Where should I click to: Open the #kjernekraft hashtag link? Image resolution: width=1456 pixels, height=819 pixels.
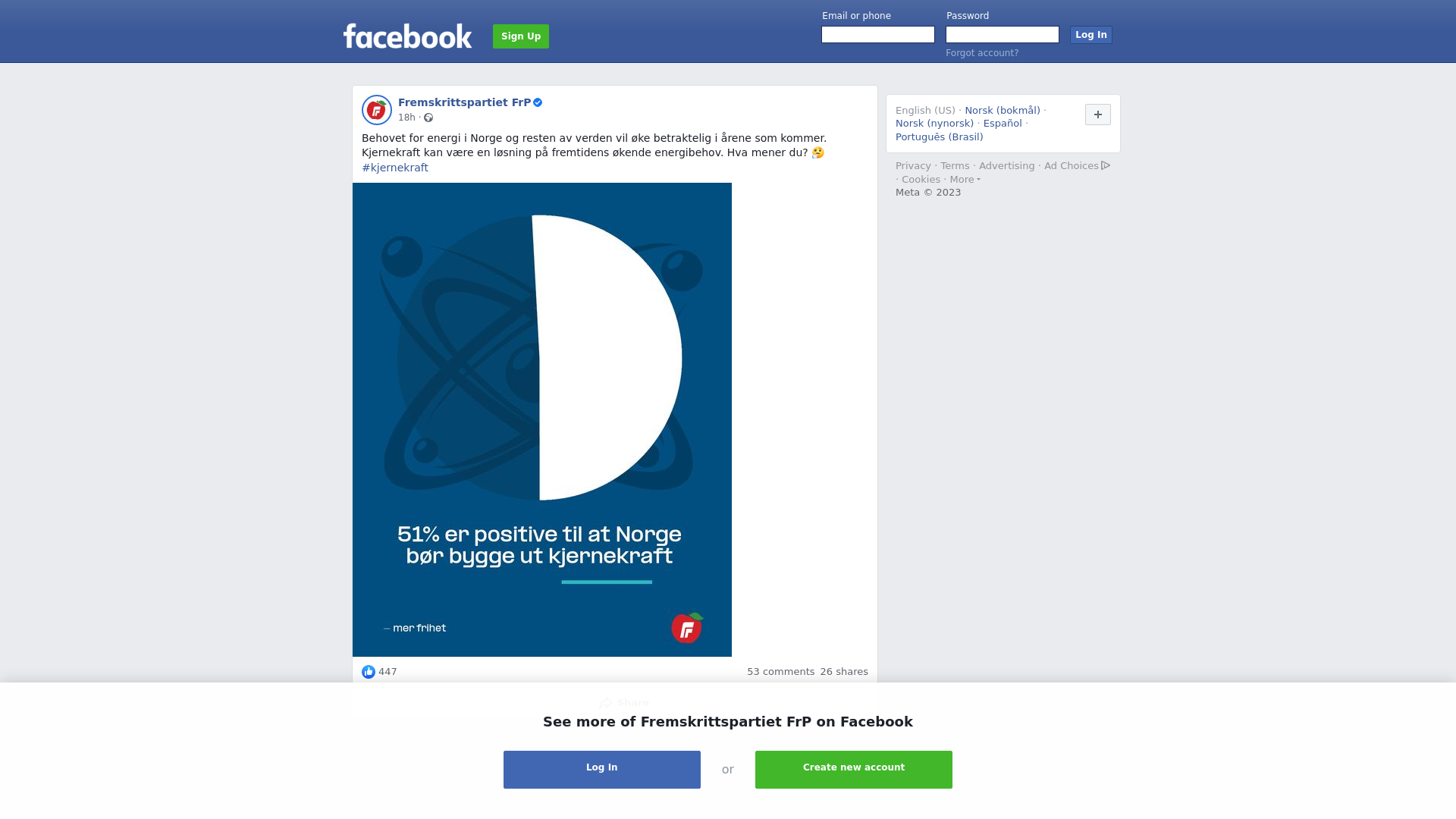point(395,168)
